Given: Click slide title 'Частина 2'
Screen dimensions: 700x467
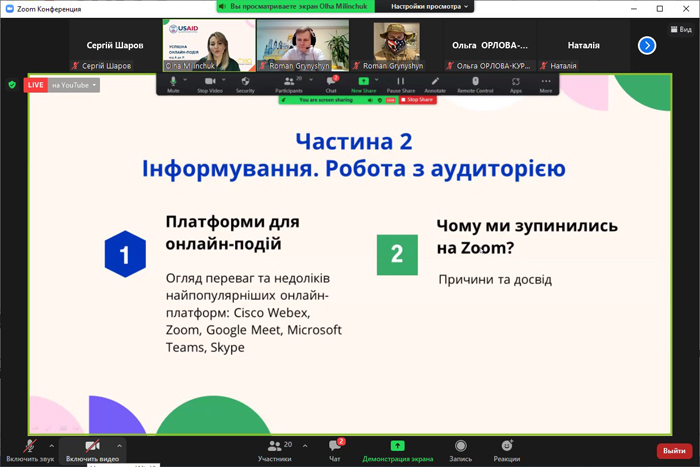Looking at the screenshot, I should 354,141.
